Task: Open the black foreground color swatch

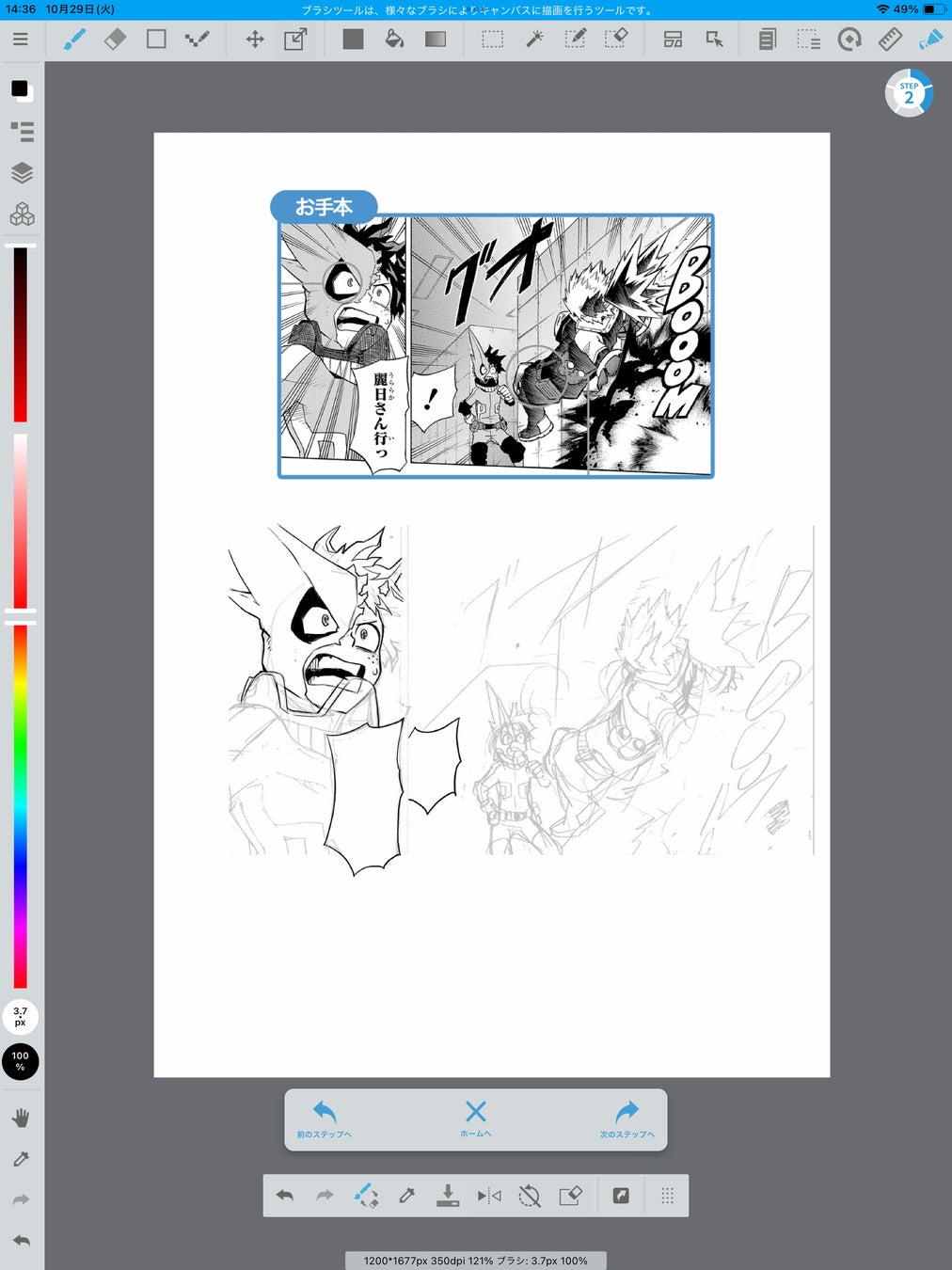Action: click(21, 89)
